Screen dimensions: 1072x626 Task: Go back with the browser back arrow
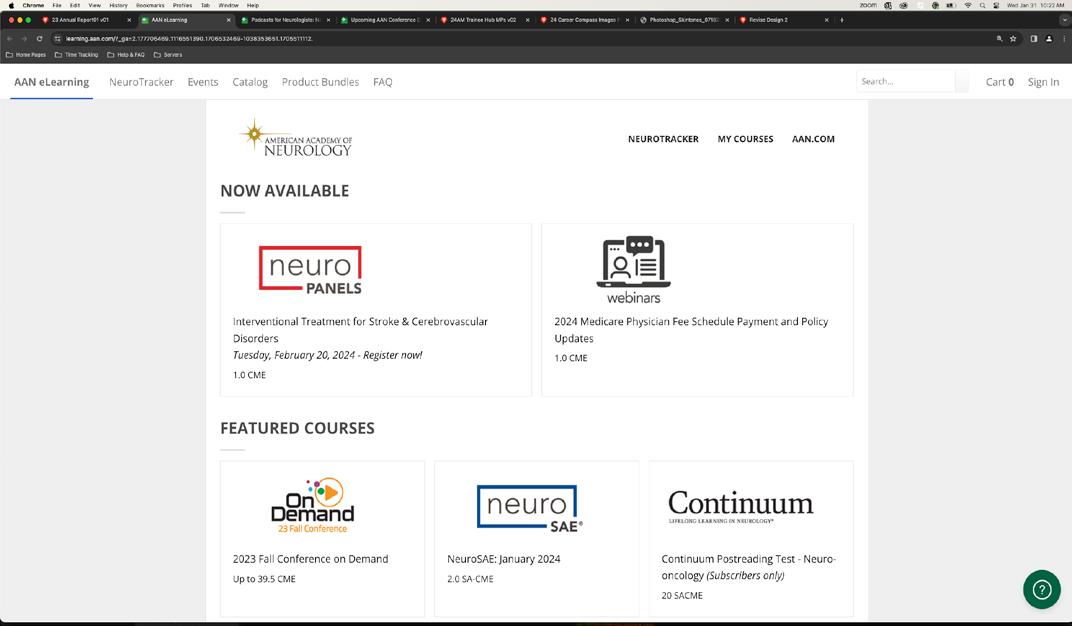[10, 39]
